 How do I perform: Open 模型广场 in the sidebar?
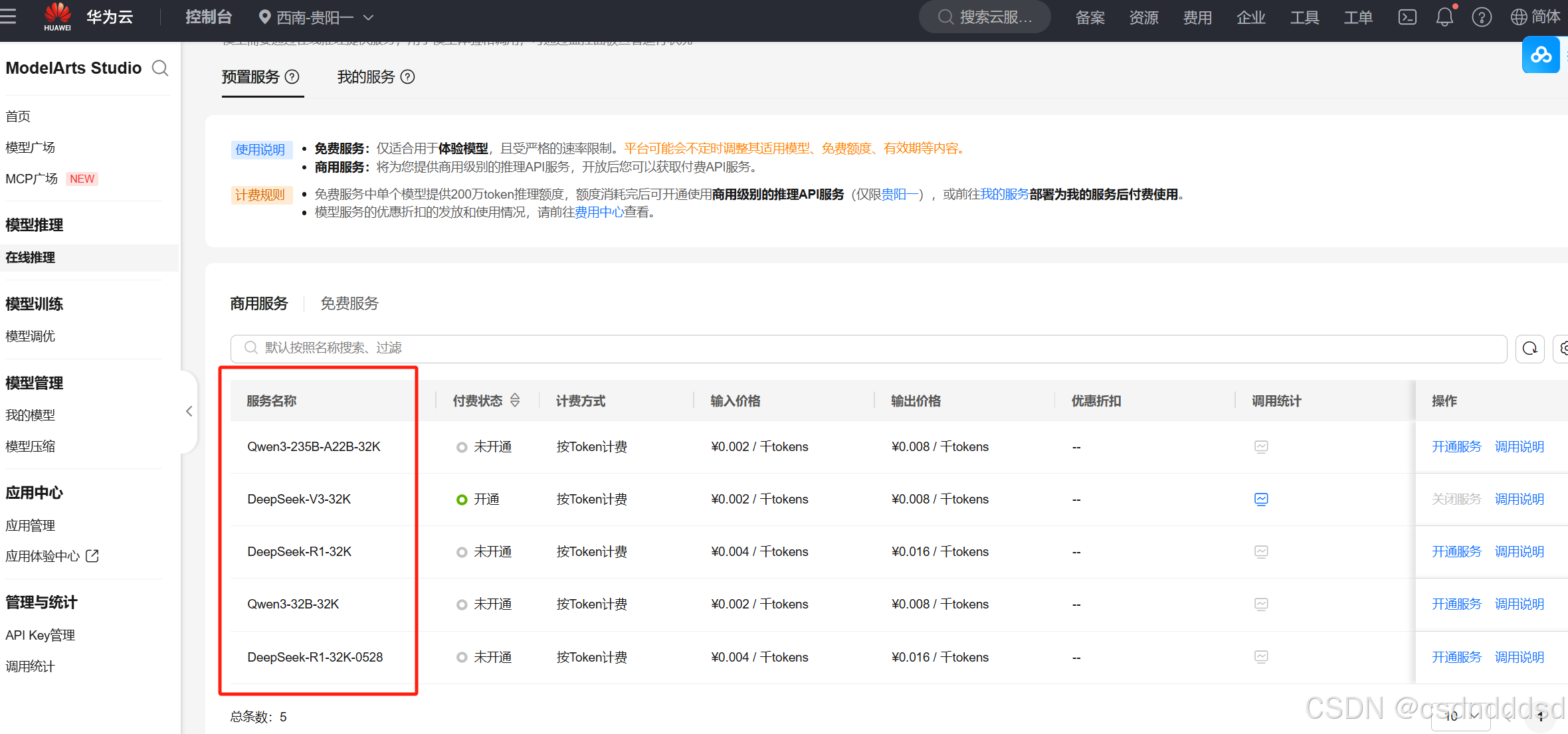pyautogui.click(x=31, y=147)
